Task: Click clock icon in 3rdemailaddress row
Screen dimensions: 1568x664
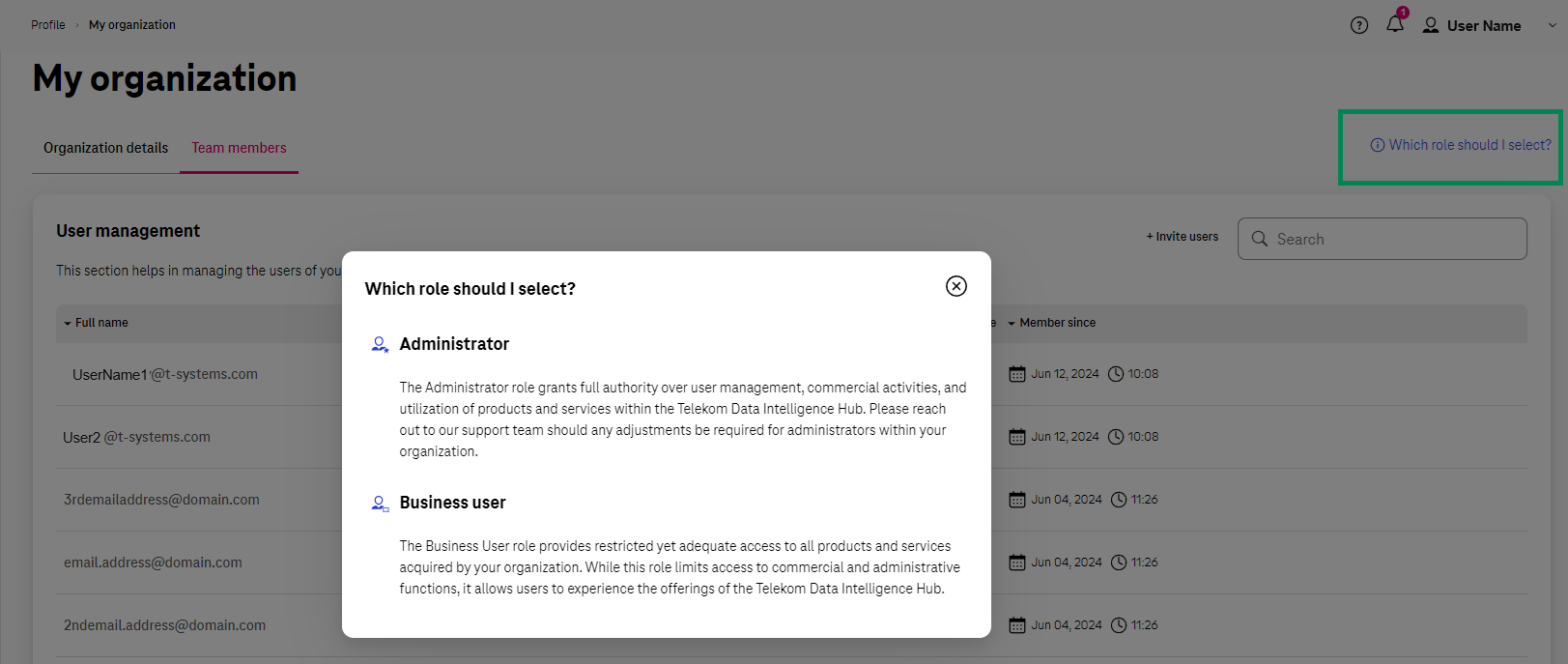Action: click(x=1119, y=500)
